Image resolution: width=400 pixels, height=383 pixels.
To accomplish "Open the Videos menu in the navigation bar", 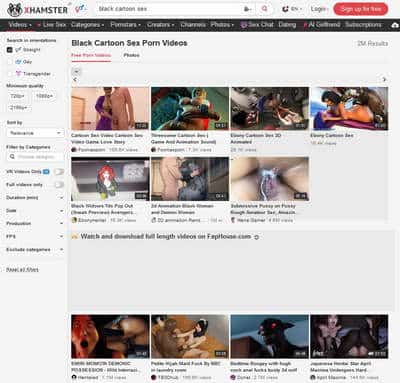I will [20, 25].
